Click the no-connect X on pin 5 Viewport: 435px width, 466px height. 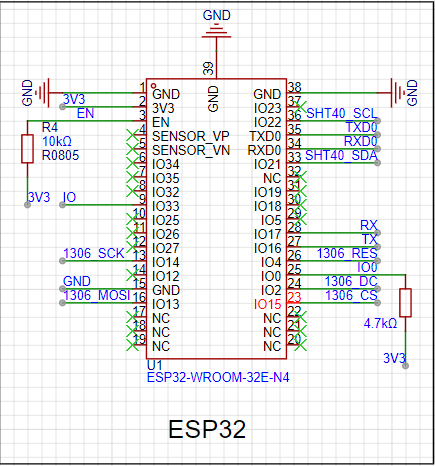132,149
